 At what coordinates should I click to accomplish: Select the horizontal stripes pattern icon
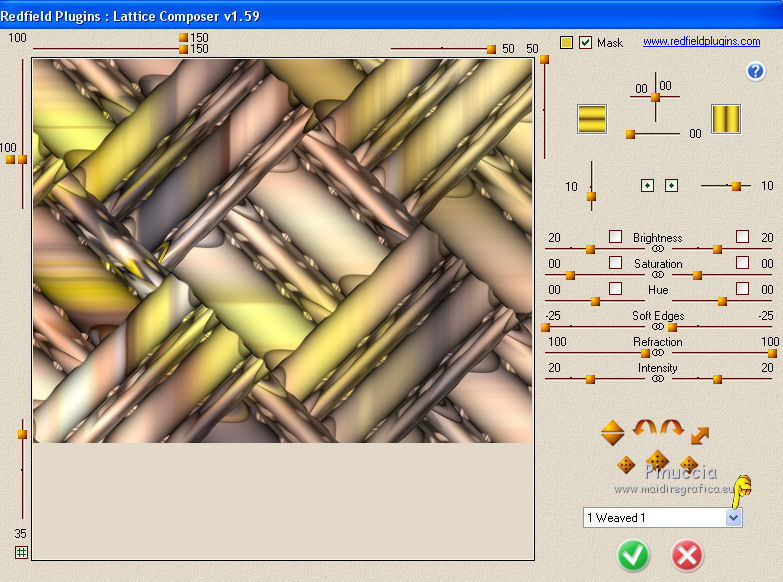tap(592, 119)
